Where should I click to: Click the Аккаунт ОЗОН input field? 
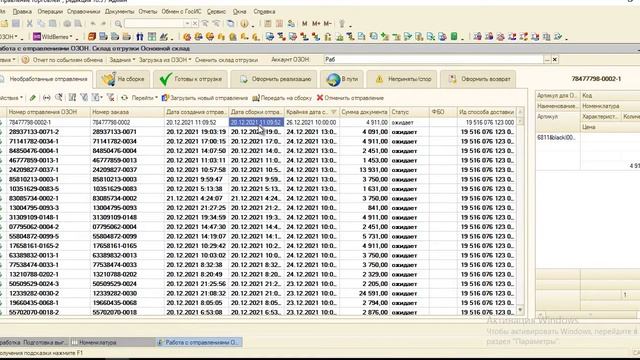[433, 60]
